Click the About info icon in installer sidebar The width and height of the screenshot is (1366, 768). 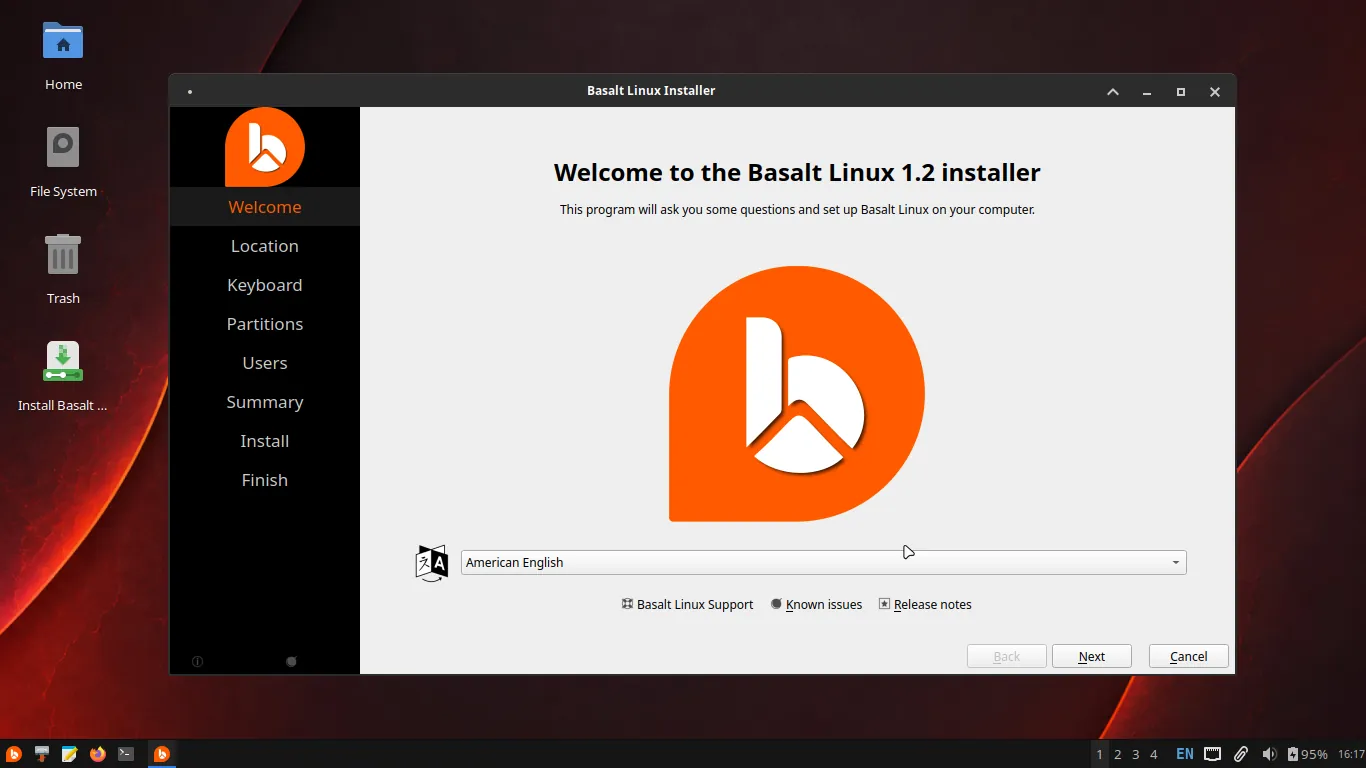[197, 661]
